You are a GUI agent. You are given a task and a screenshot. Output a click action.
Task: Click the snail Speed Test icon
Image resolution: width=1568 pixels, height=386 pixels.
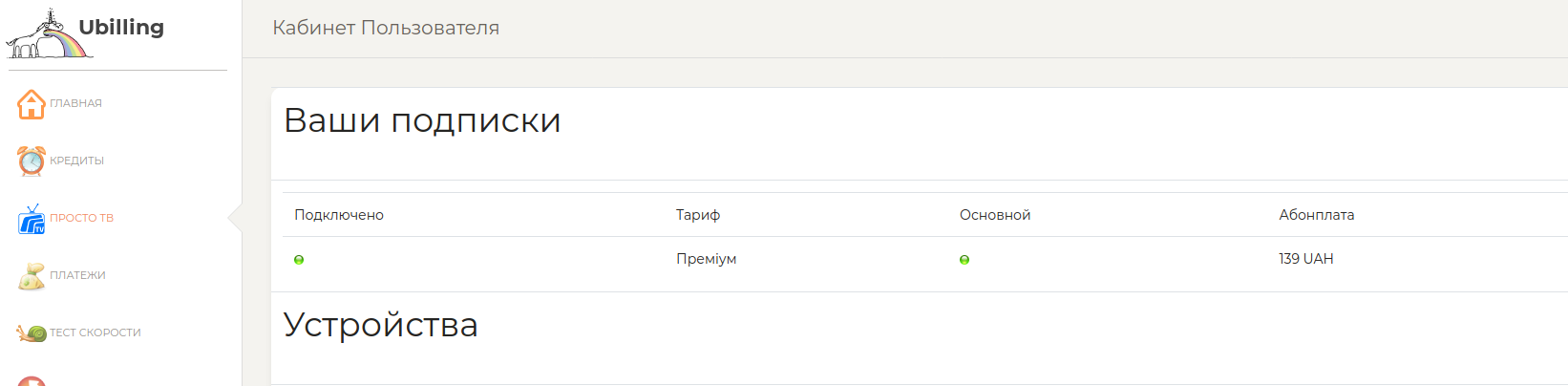[32, 332]
